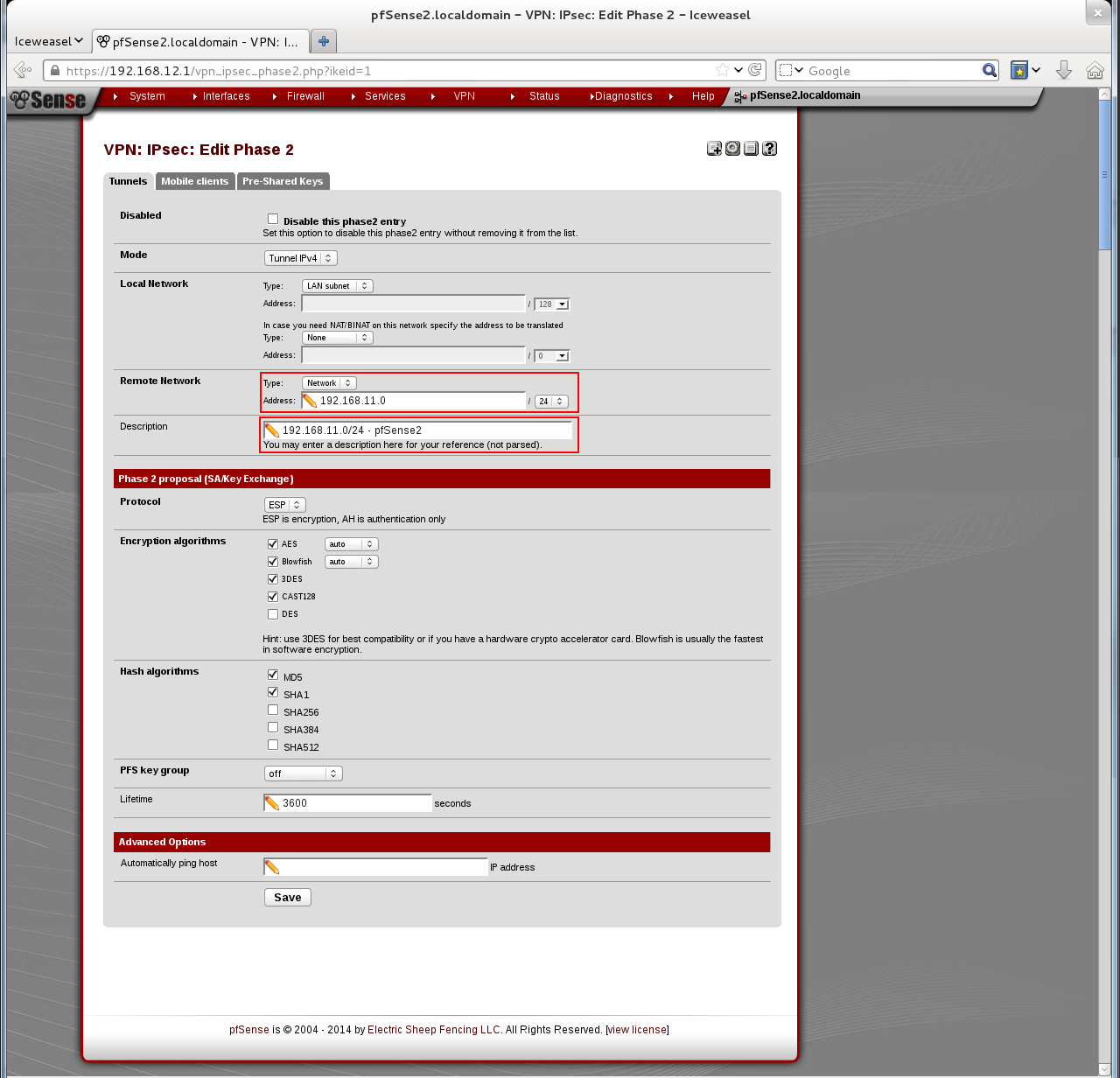Click the Downloads arrow icon in the toolbar
The height and width of the screenshot is (1078, 1120).
coord(1064,70)
